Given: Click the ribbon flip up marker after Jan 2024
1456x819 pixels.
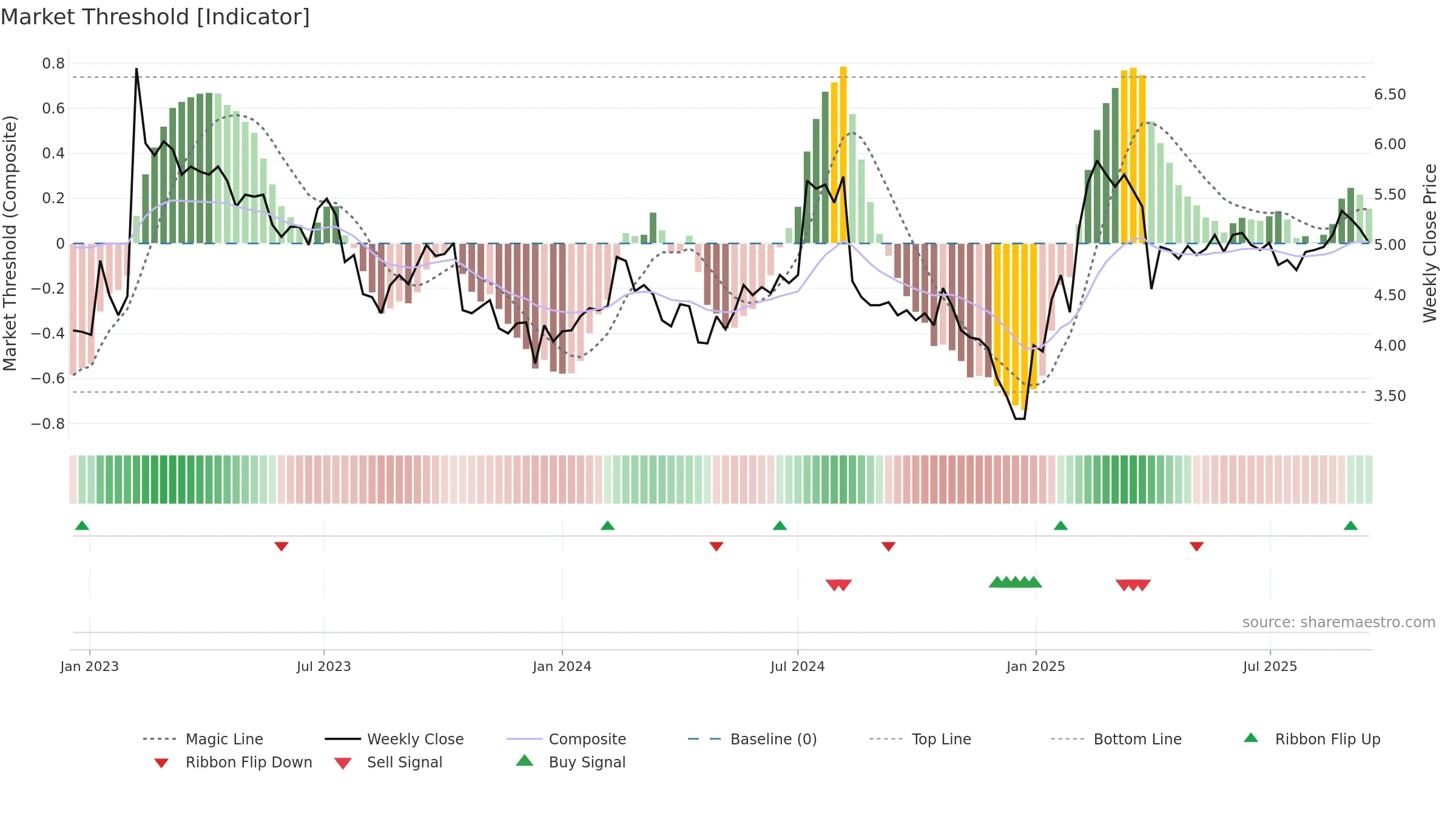Looking at the screenshot, I should tap(607, 525).
